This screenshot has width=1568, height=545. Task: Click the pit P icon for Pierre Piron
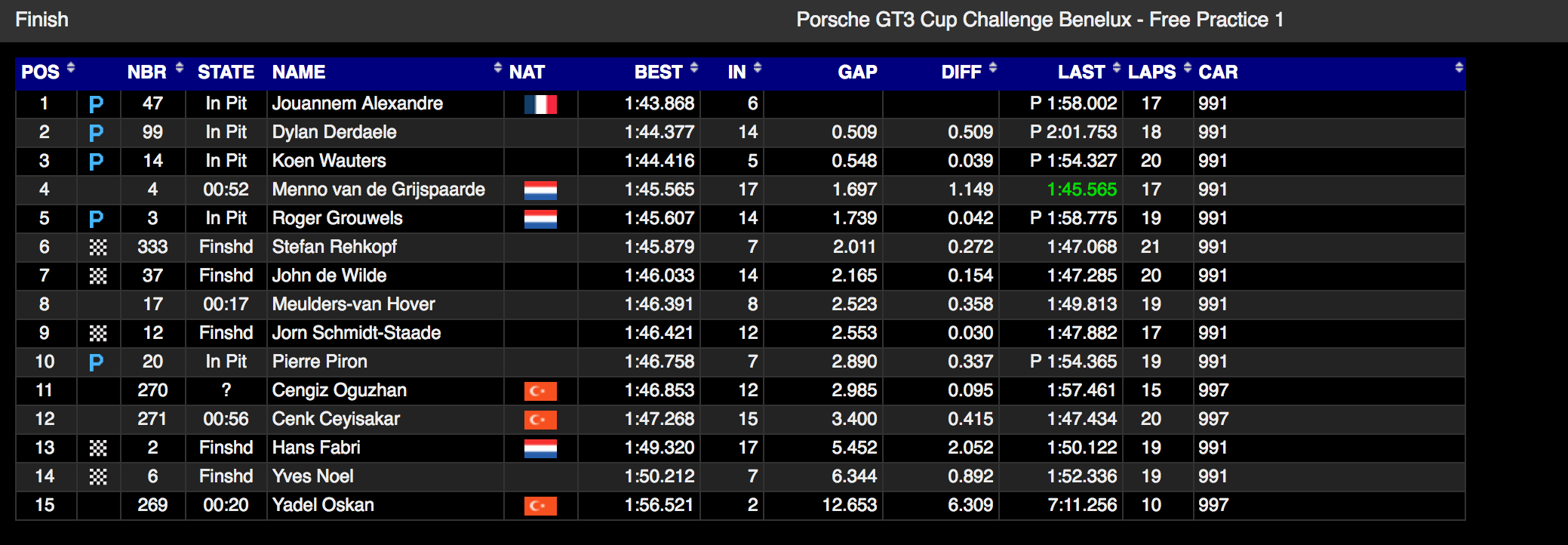[96, 362]
